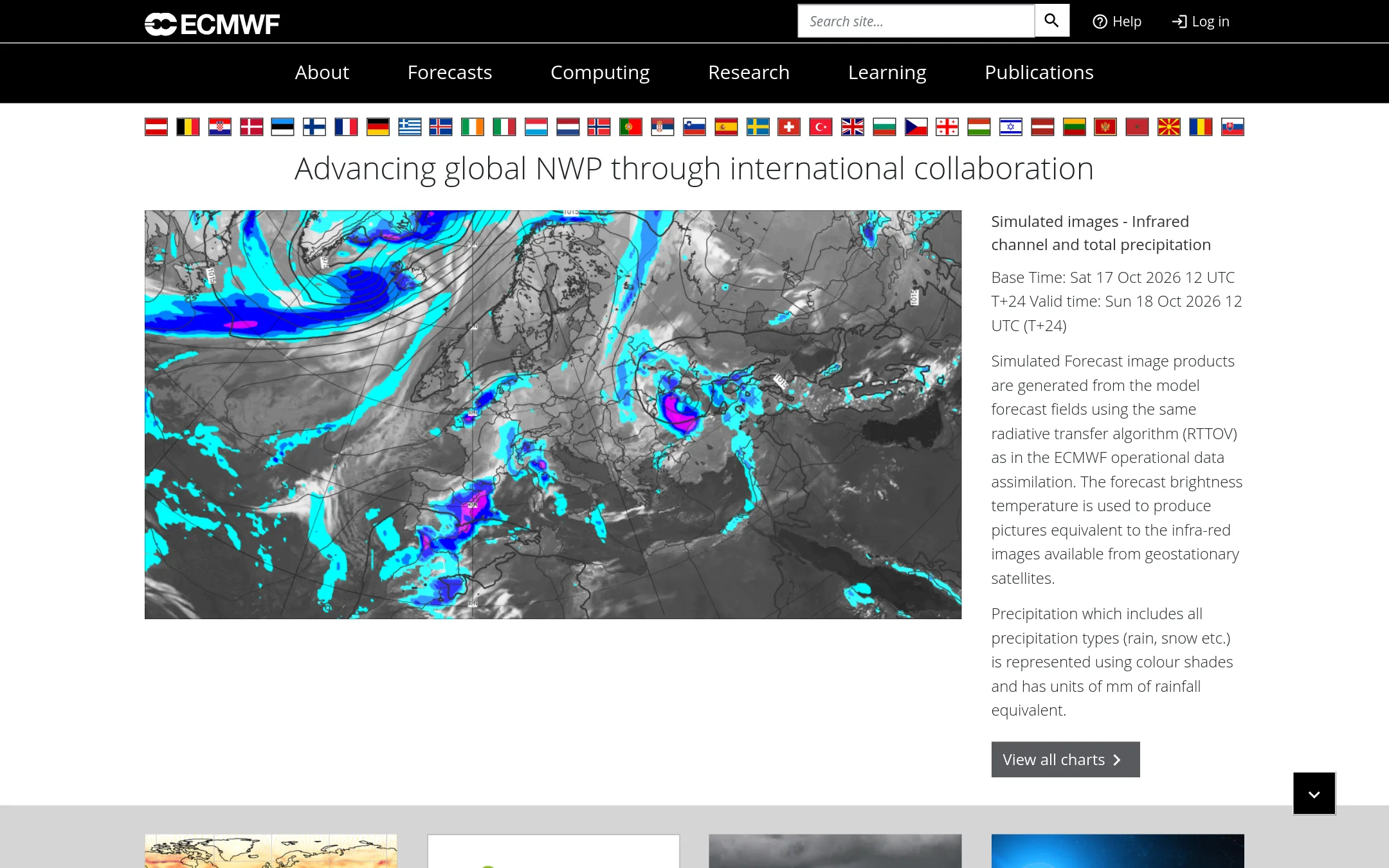Click the Romania flag icon
Image resolution: width=1389 pixels, height=868 pixels.
[x=1201, y=127]
